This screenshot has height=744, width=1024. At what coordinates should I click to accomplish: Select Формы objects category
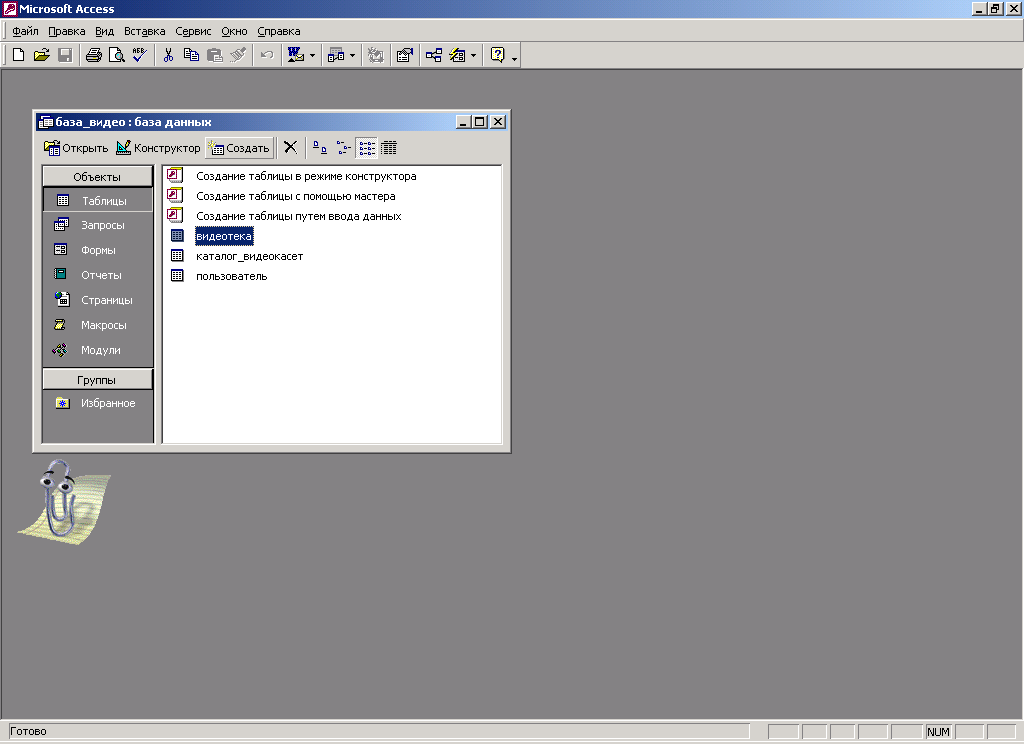pos(97,250)
